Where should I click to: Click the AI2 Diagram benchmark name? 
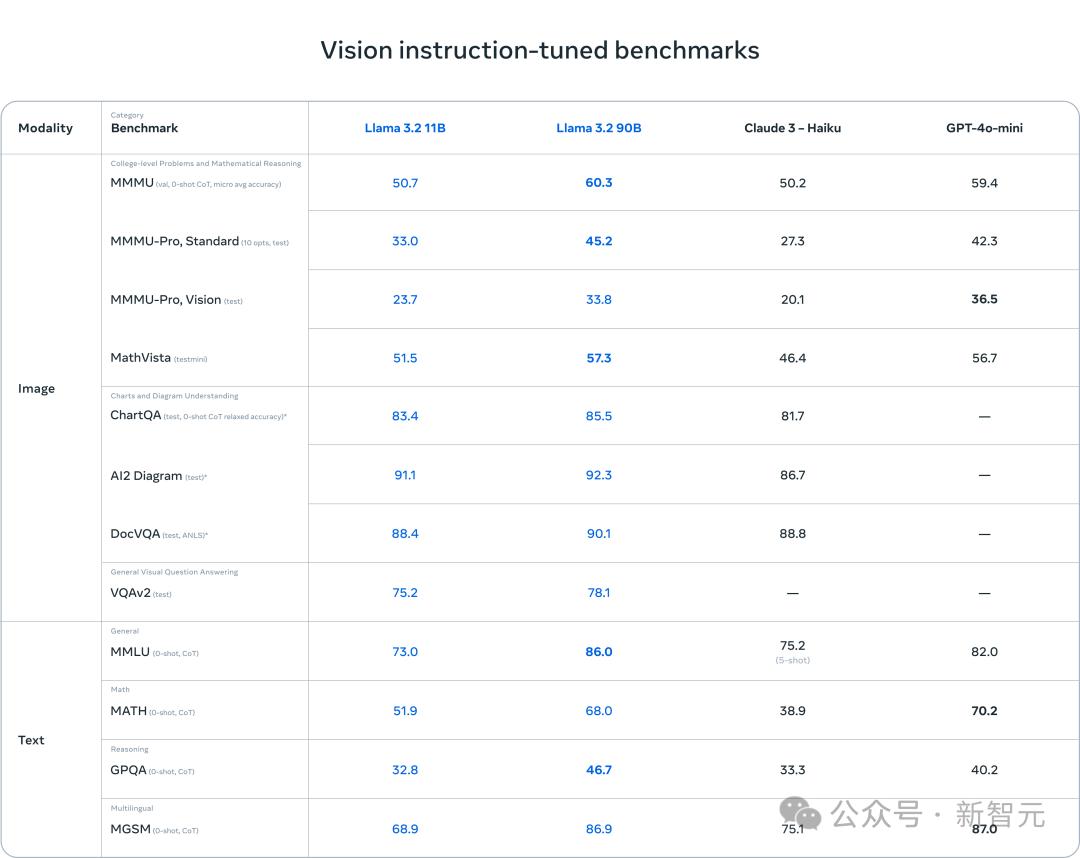(x=146, y=476)
